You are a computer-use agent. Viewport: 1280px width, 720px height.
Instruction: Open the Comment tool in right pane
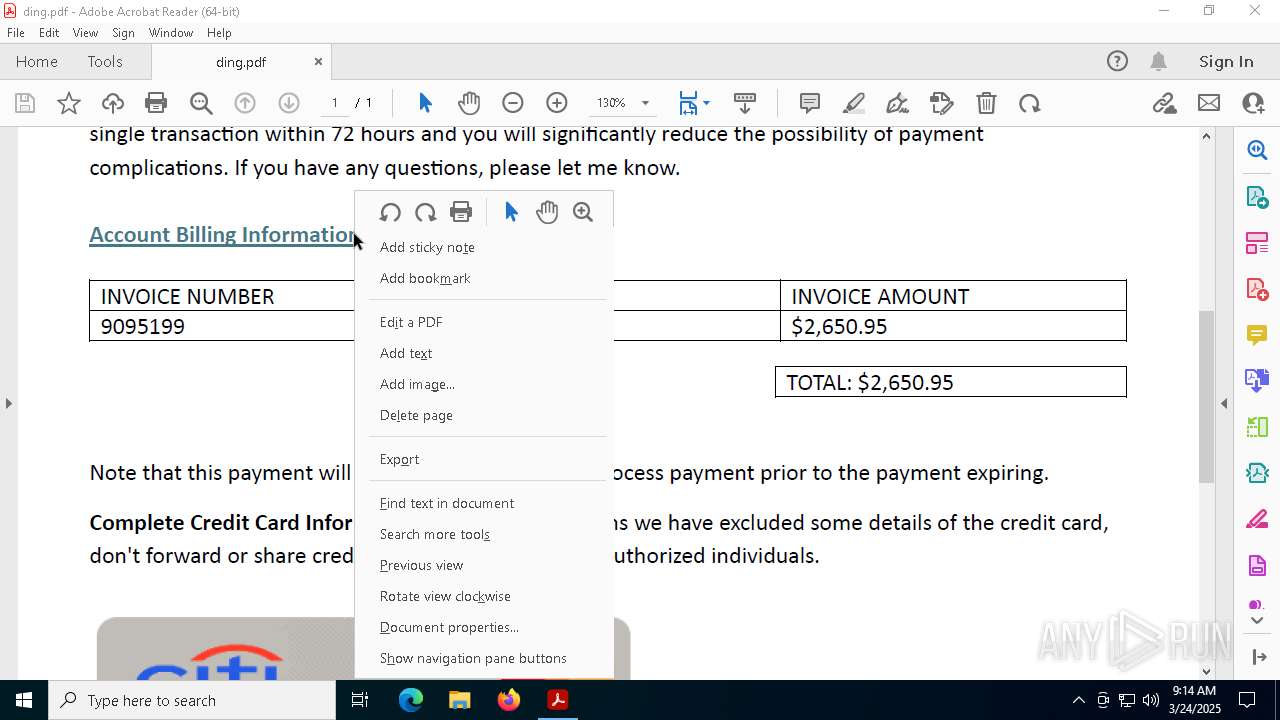point(1257,334)
